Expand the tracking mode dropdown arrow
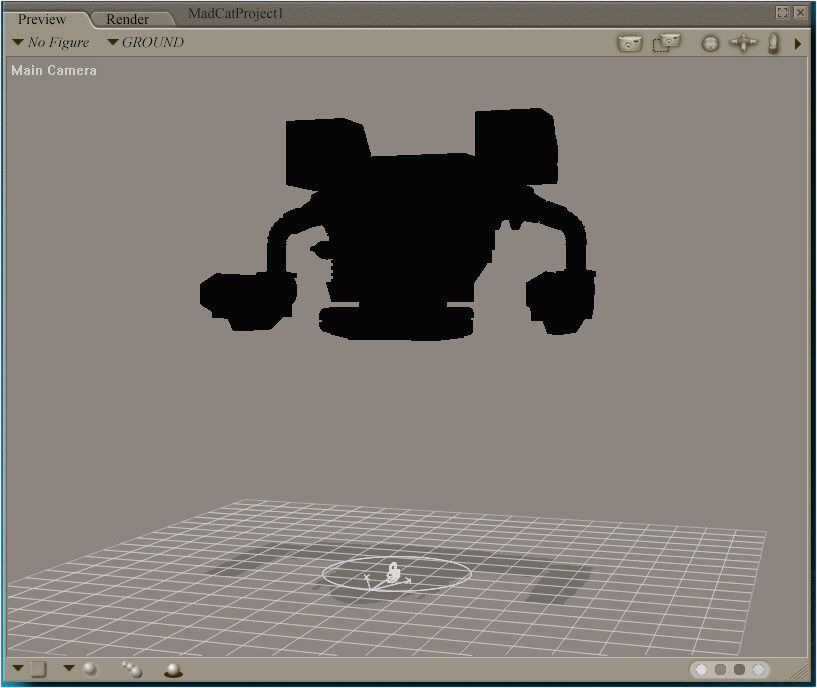This screenshot has height=688, width=817. [x=69, y=668]
